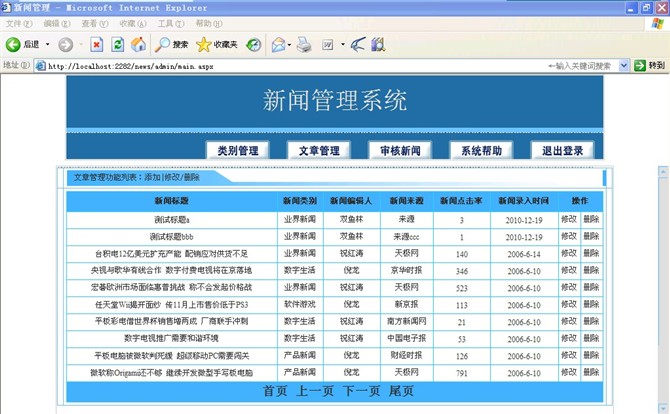Refresh the page using the green arrows icon

tap(118, 44)
